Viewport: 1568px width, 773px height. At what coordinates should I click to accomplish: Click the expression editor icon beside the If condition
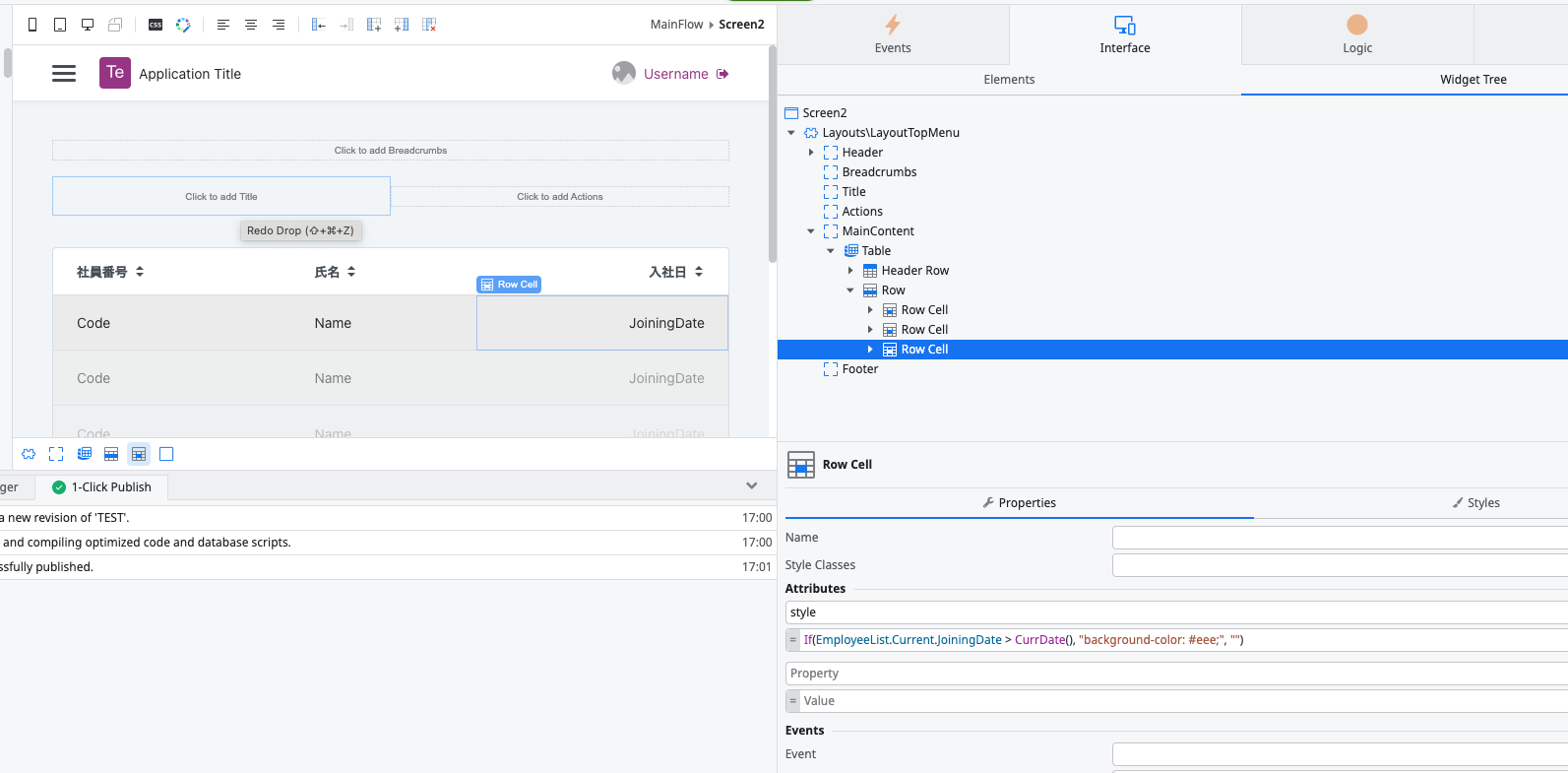point(792,640)
